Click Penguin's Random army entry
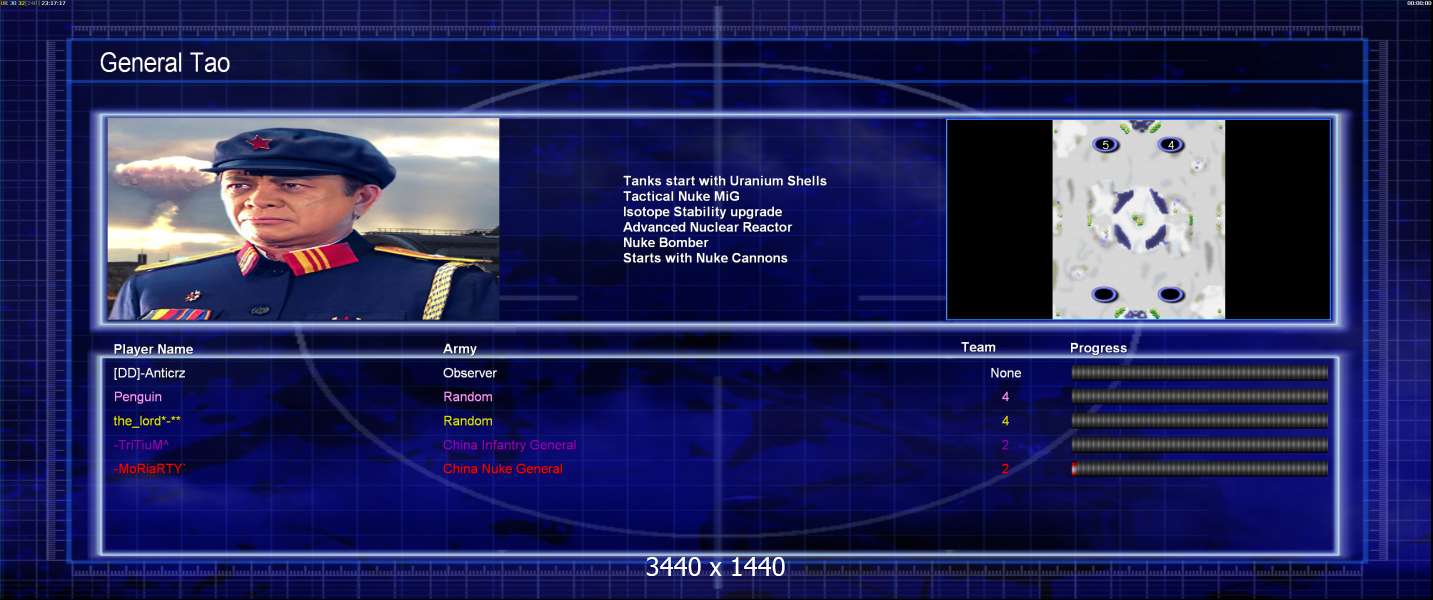Viewport: 1433px width, 600px height. tap(468, 397)
